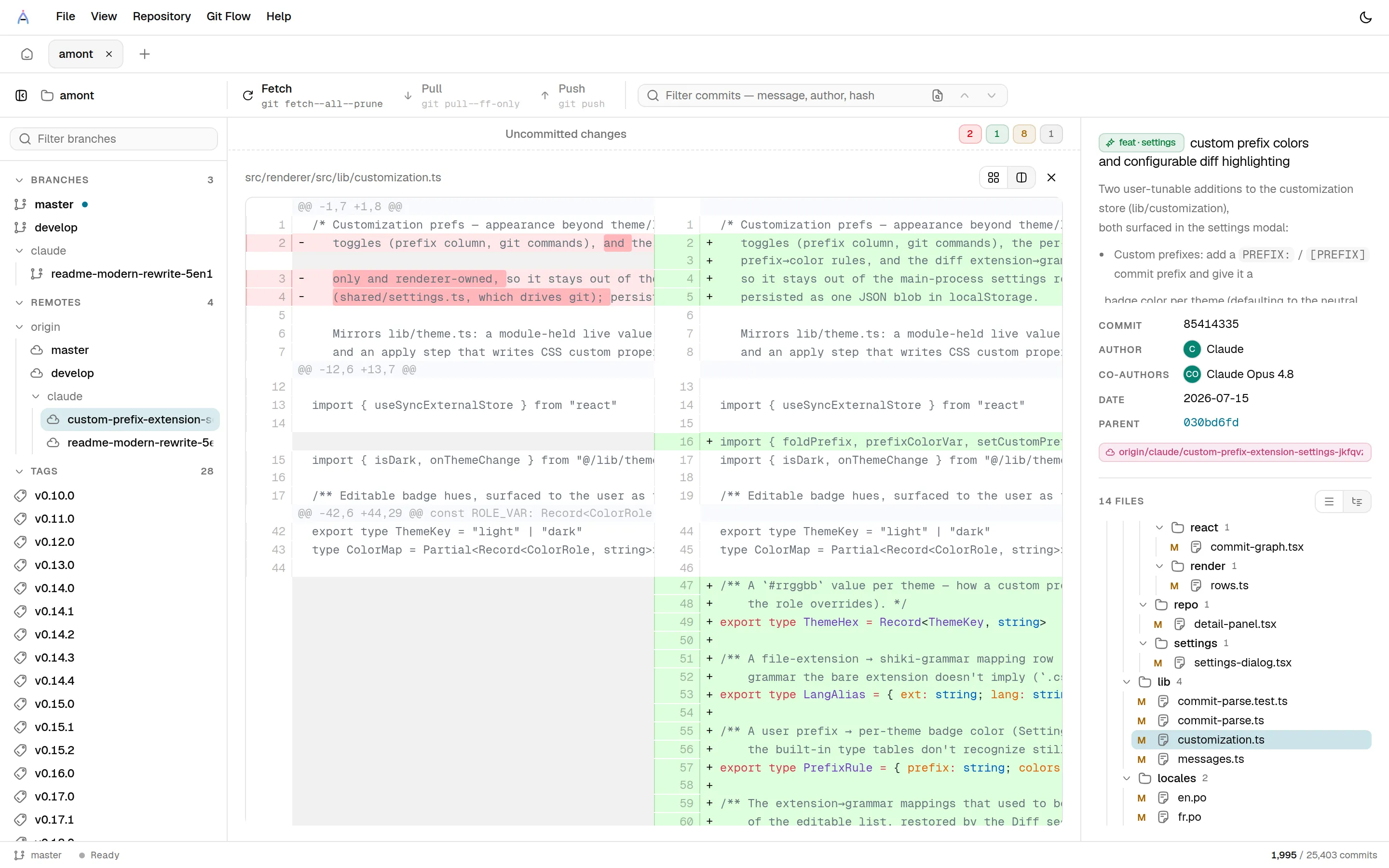
Task: Open settings-dialog.tsx file icon
Action: (1180, 663)
